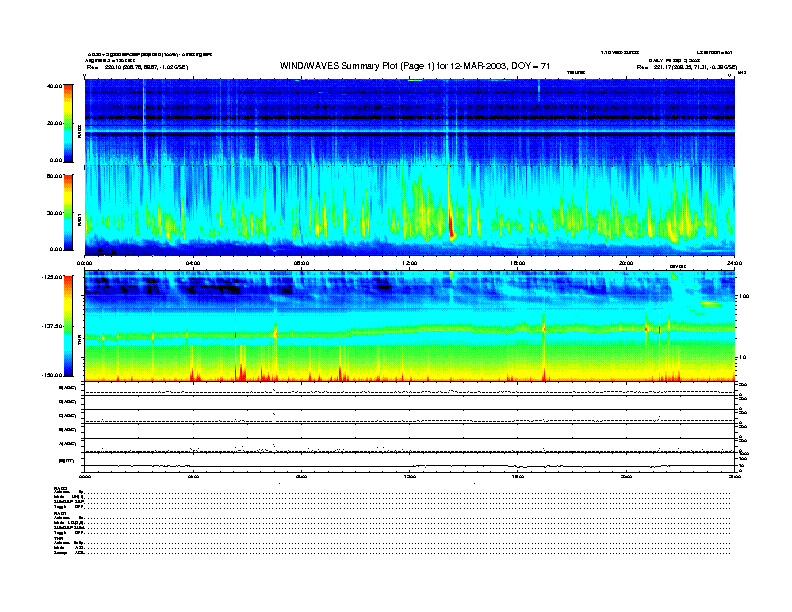Click the WIND/WAVES Summary Plot title
The width and height of the screenshot is (792, 612).
tap(415, 66)
